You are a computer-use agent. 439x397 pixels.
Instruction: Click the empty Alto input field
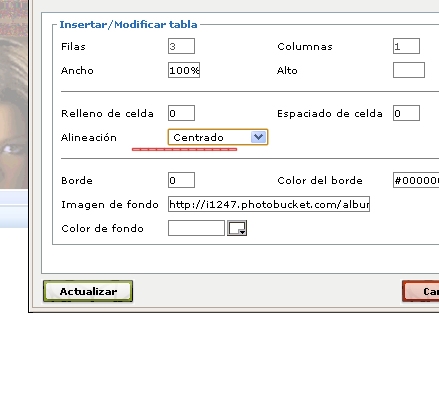point(409,70)
